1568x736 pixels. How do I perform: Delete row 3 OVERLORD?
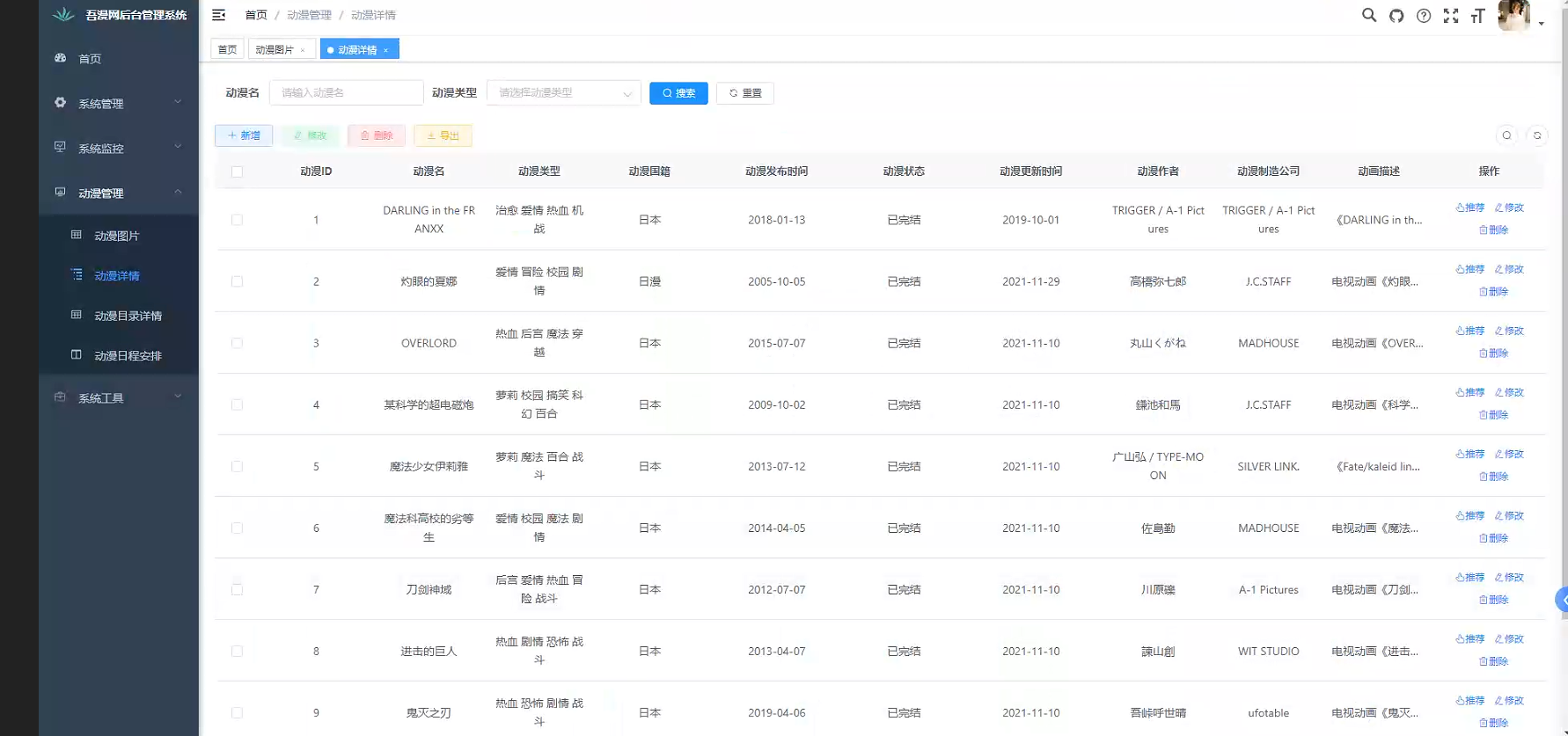1493,353
